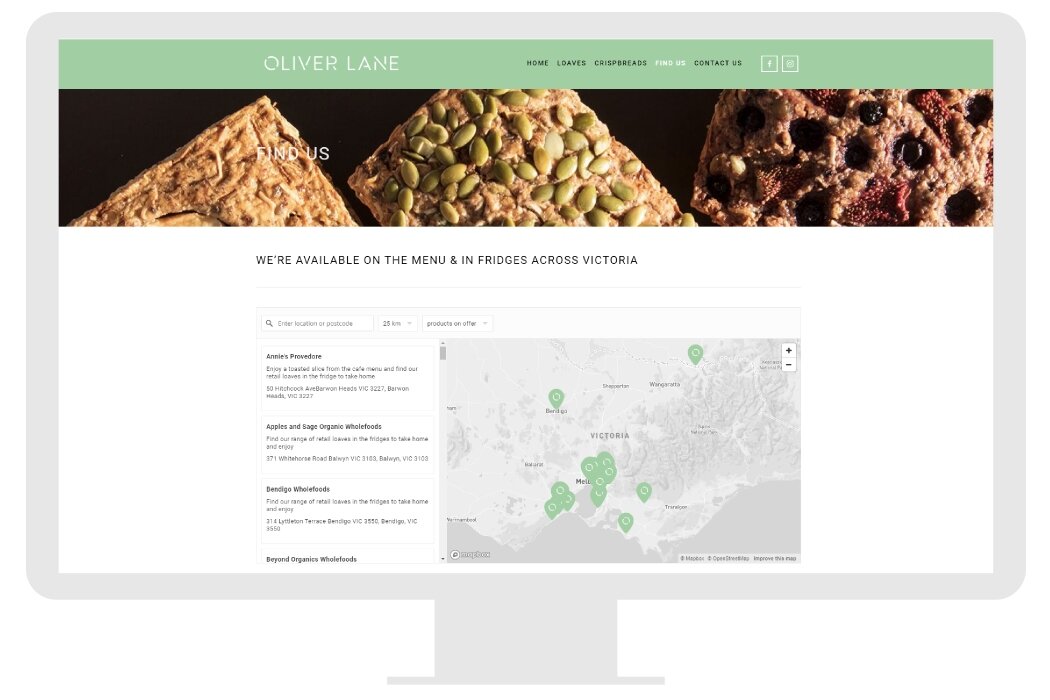Select the map pin west of Traralgon
This screenshot has width=1050, height=700.
[x=644, y=492]
